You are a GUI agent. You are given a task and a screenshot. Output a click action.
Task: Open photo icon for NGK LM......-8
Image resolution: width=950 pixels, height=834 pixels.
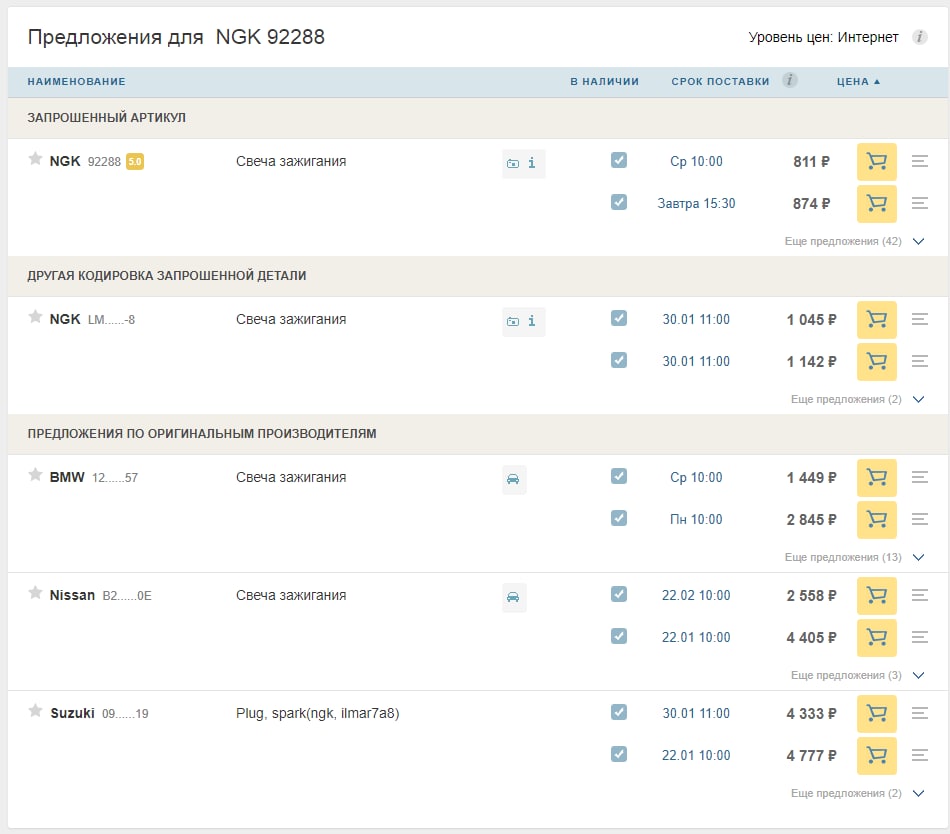point(513,322)
